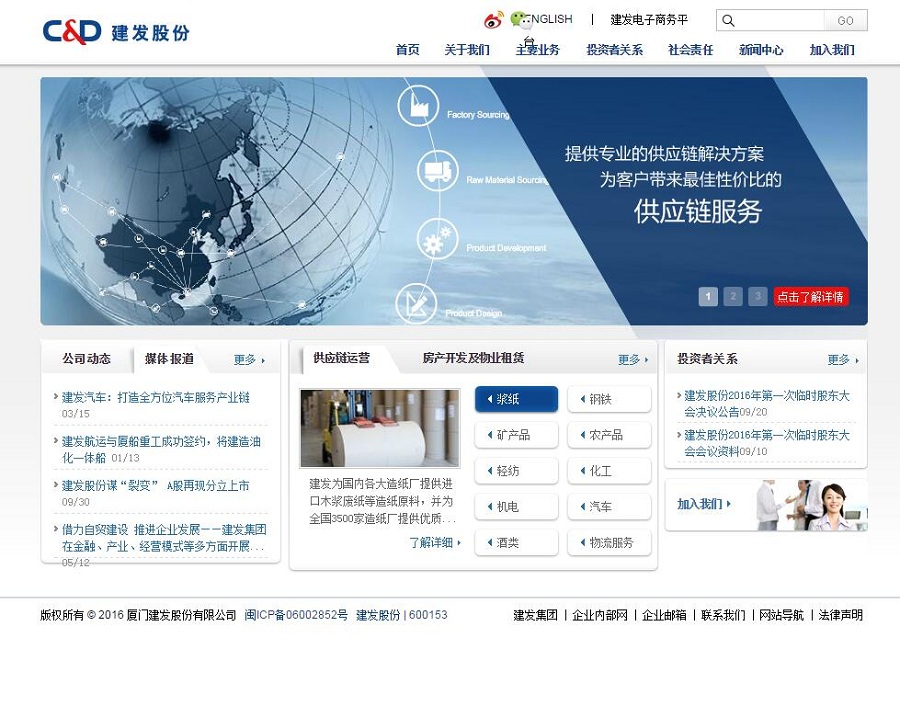The height and width of the screenshot is (706, 900).
Task: Switch to ENGLISH language
Action: coord(548,20)
